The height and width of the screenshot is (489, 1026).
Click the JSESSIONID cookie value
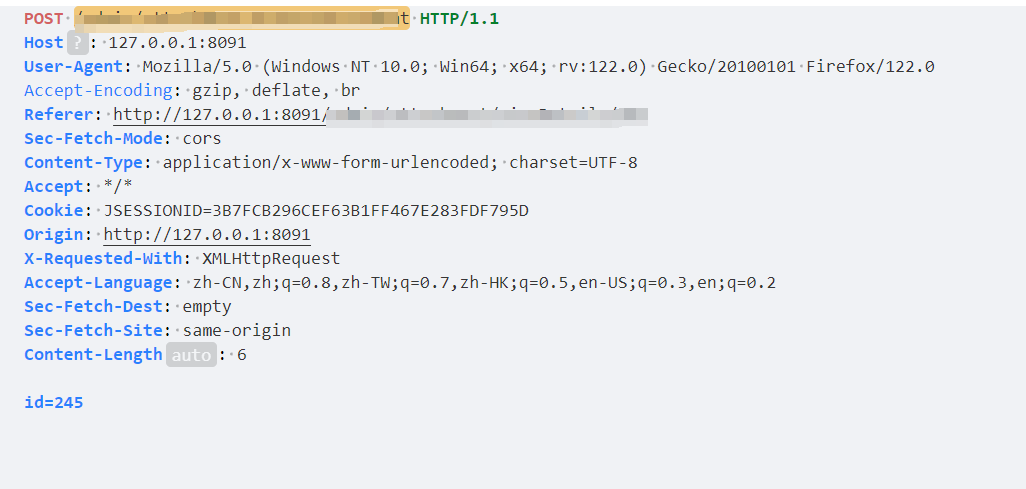[x=316, y=211]
